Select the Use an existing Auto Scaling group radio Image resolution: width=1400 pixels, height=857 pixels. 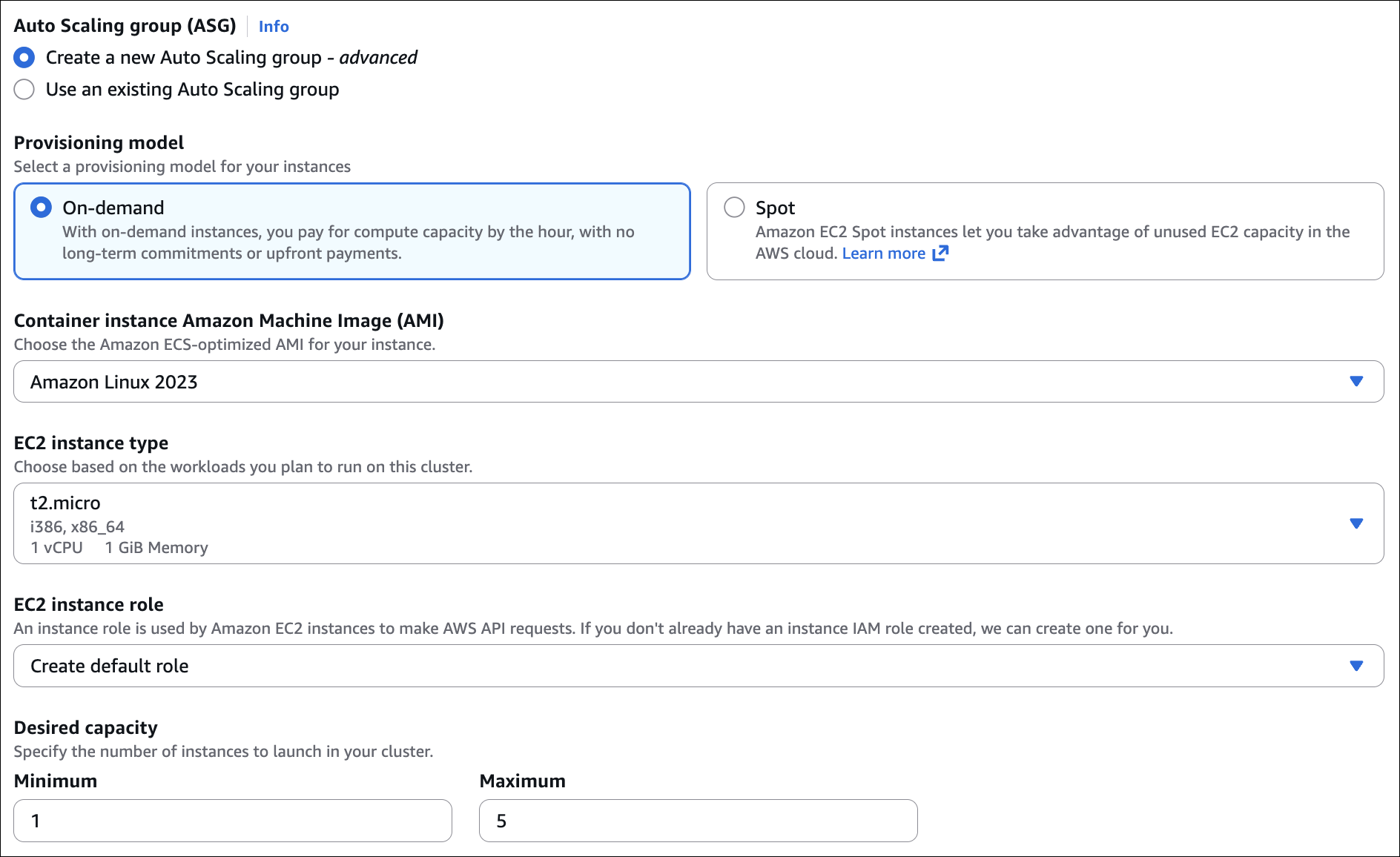[x=24, y=90]
